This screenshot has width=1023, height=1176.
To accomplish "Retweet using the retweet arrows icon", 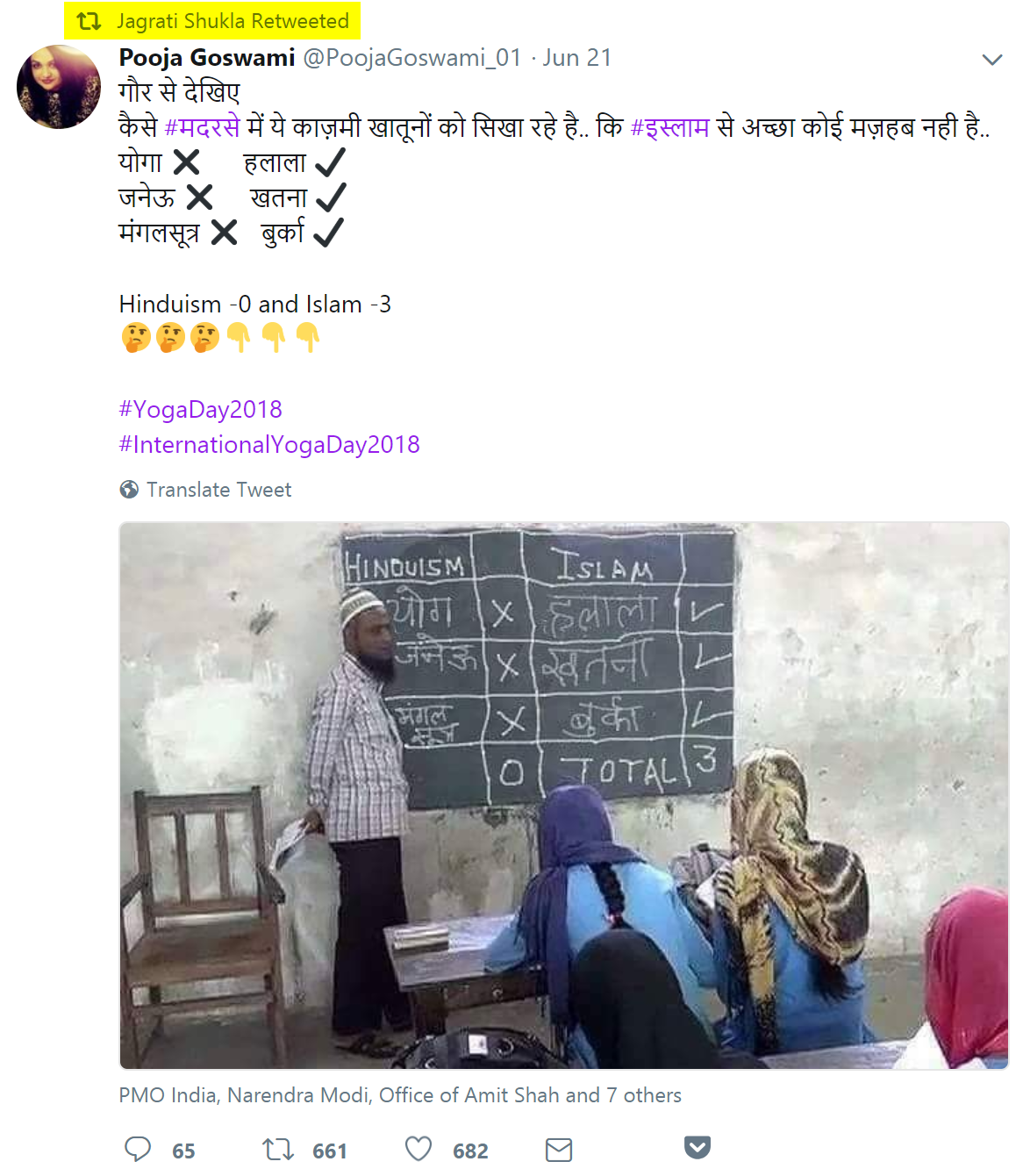I will [x=278, y=1149].
